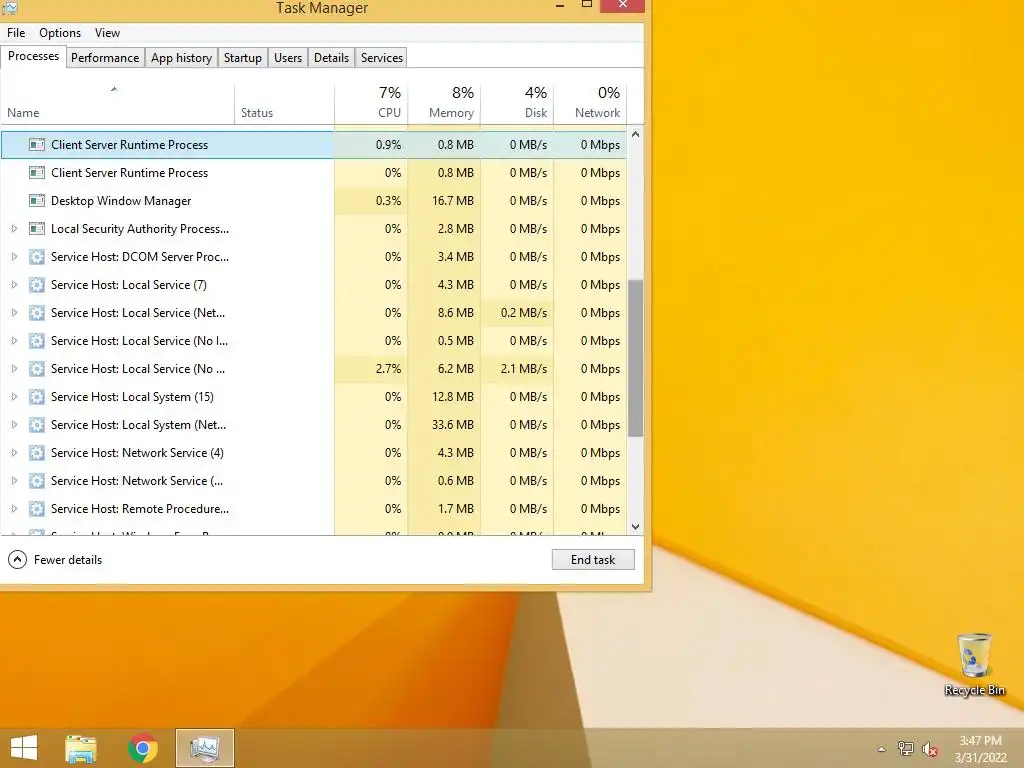Click the Fewer details arrow icon
The width and height of the screenshot is (1024, 768).
pos(17,560)
